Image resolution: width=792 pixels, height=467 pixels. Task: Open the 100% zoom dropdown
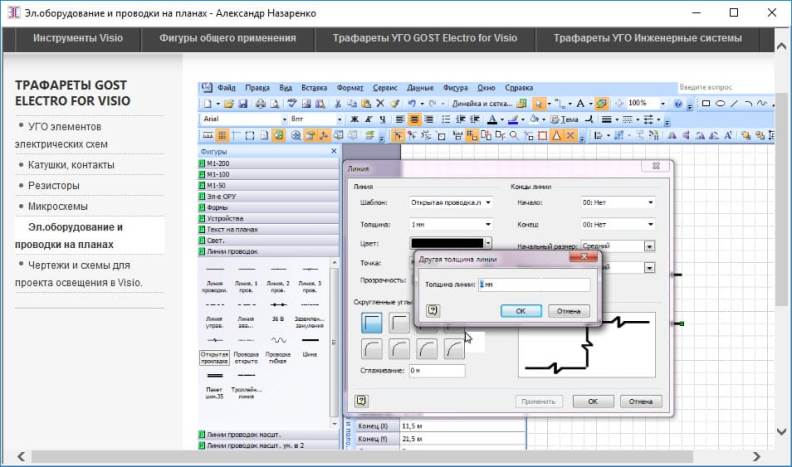click(663, 103)
